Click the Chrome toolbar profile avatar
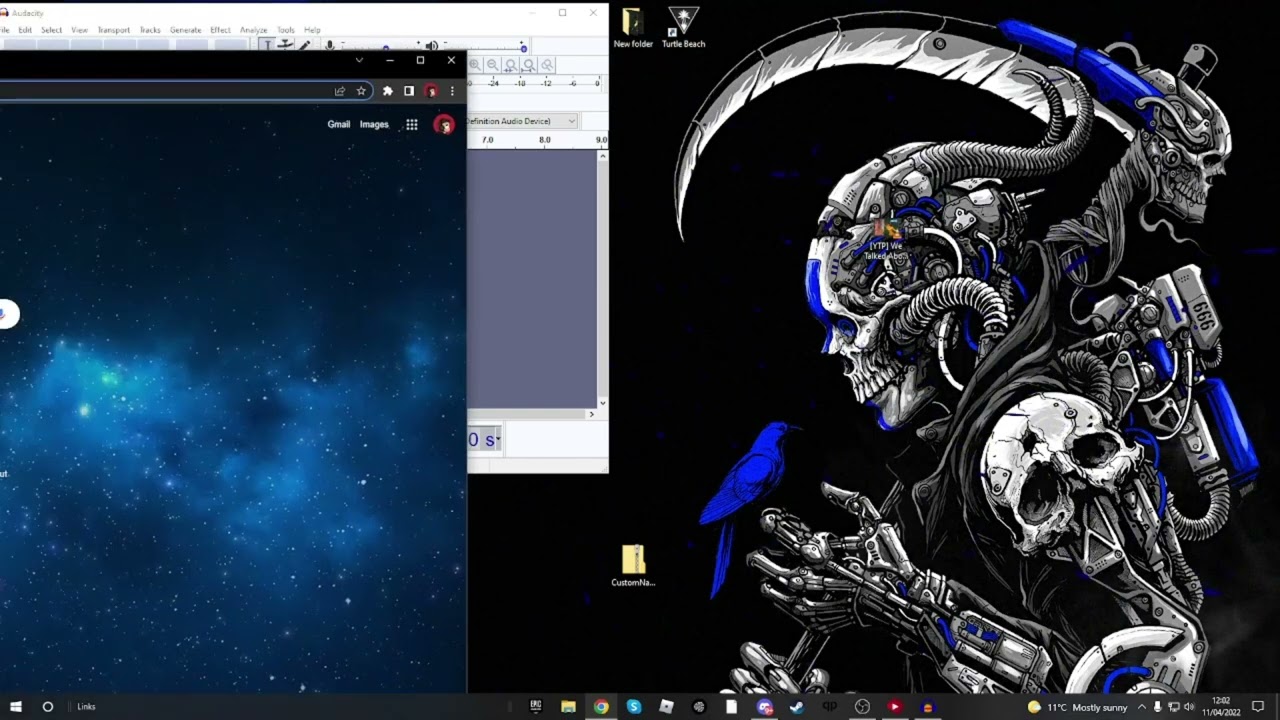Image resolution: width=1280 pixels, height=720 pixels. (431, 91)
